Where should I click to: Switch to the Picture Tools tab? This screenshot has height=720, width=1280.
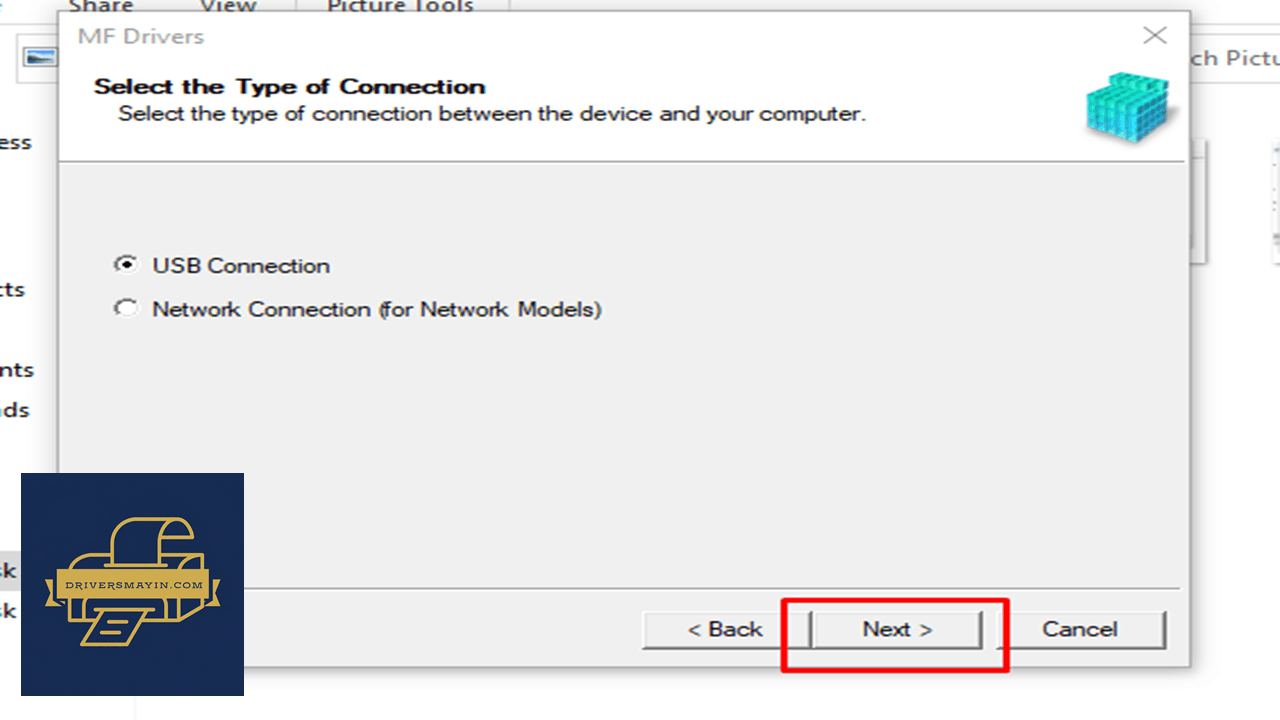point(400,6)
